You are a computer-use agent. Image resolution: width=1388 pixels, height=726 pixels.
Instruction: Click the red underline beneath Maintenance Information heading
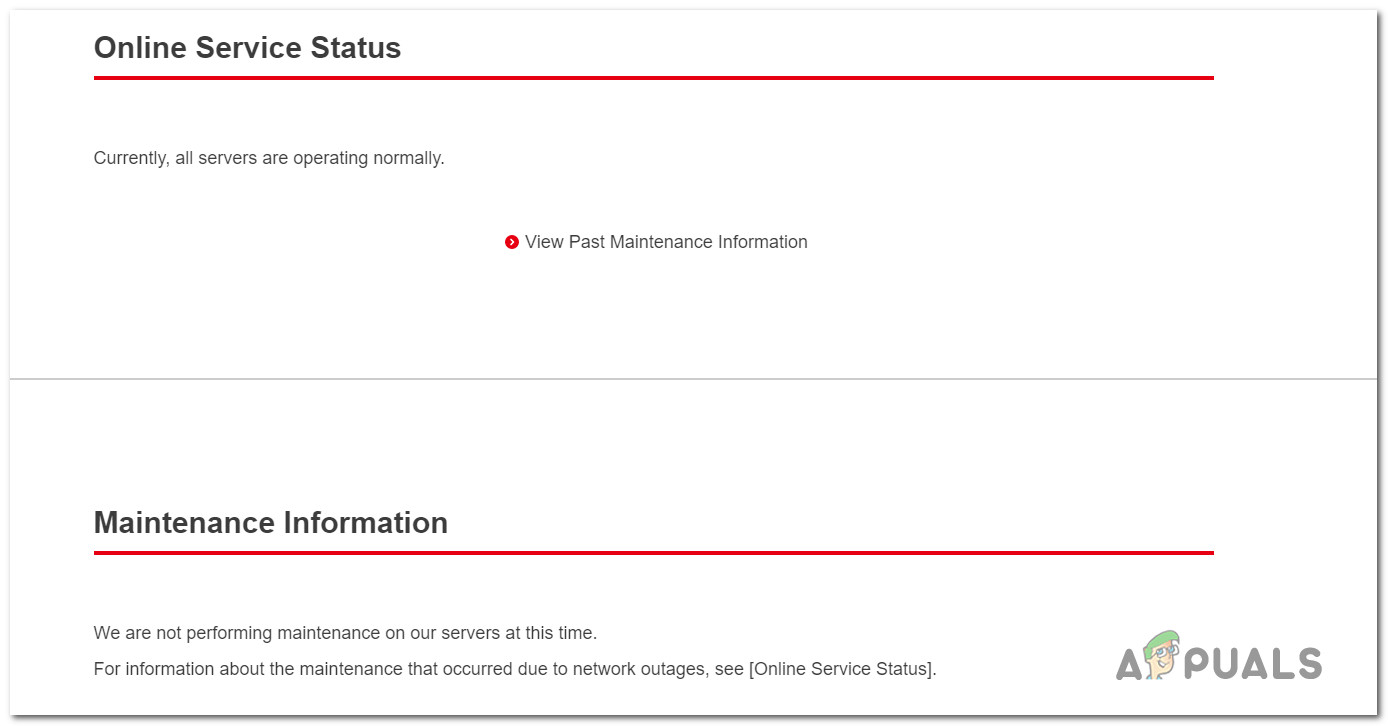tap(653, 553)
